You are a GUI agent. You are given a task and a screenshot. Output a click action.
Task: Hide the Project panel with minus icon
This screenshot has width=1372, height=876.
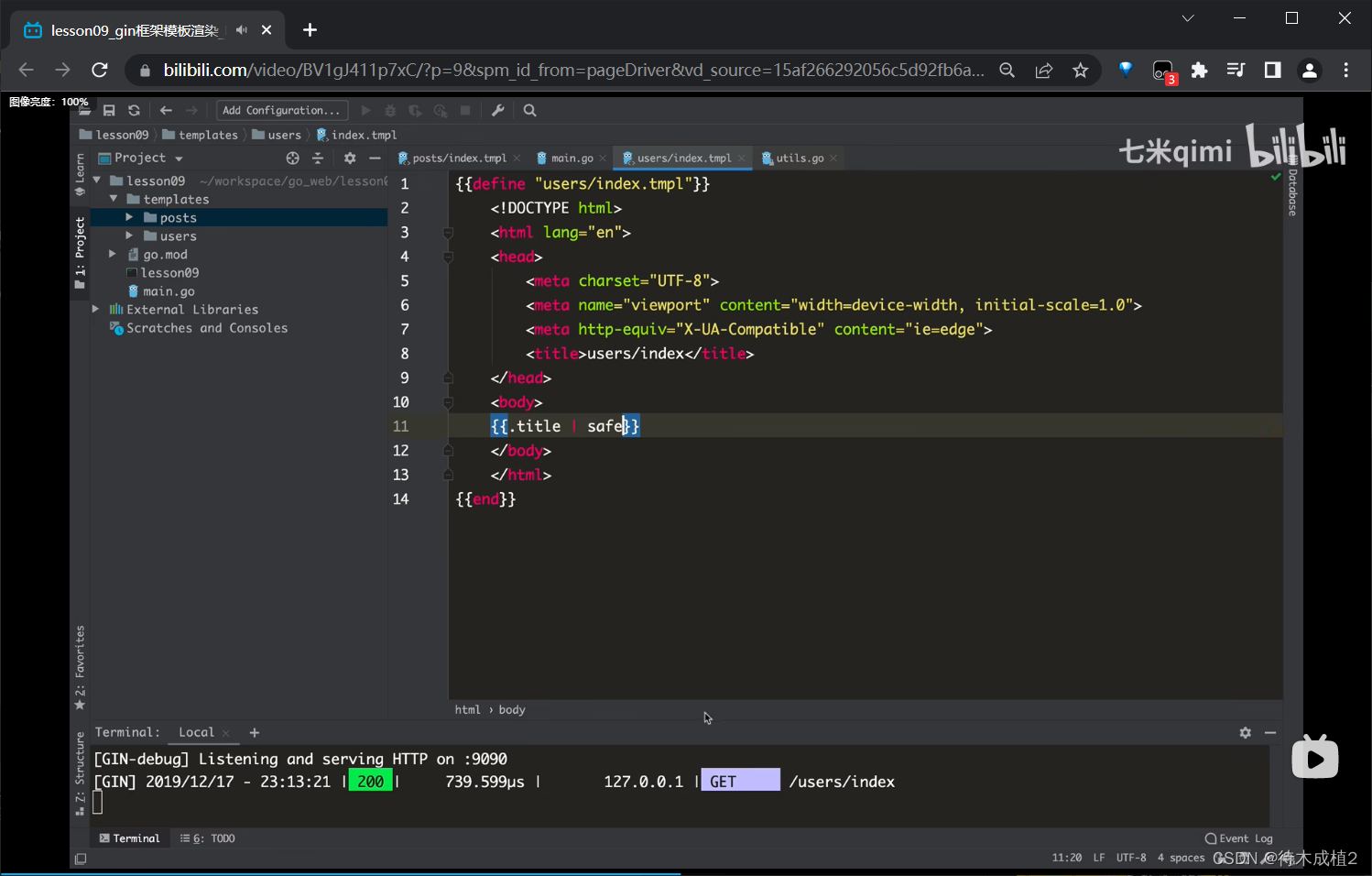click(x=375, y=159)
